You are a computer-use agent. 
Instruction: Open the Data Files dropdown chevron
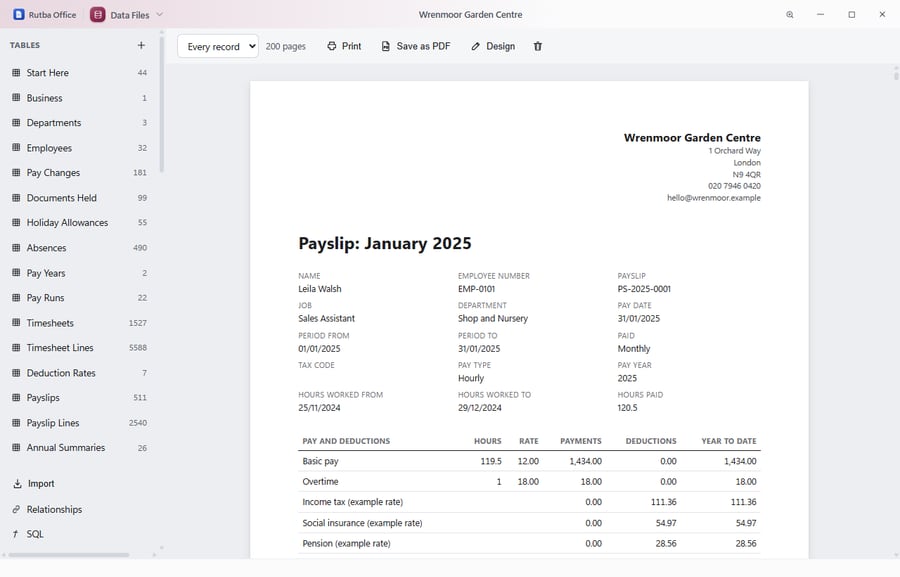160,14
